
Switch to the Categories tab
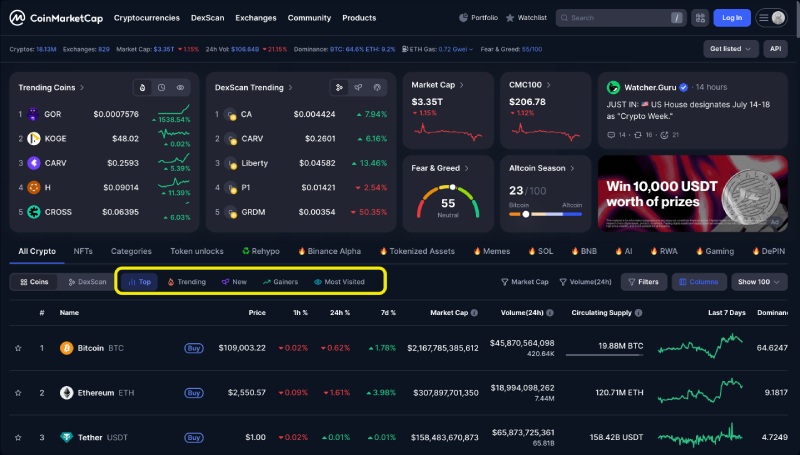coord(131,251)
